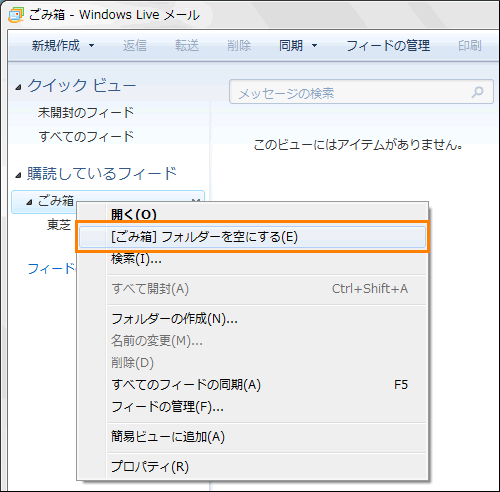Click the ごみ箱 - Windows Live メール title text
Viewport: 500px width, 492px height.
click(114, 15)
